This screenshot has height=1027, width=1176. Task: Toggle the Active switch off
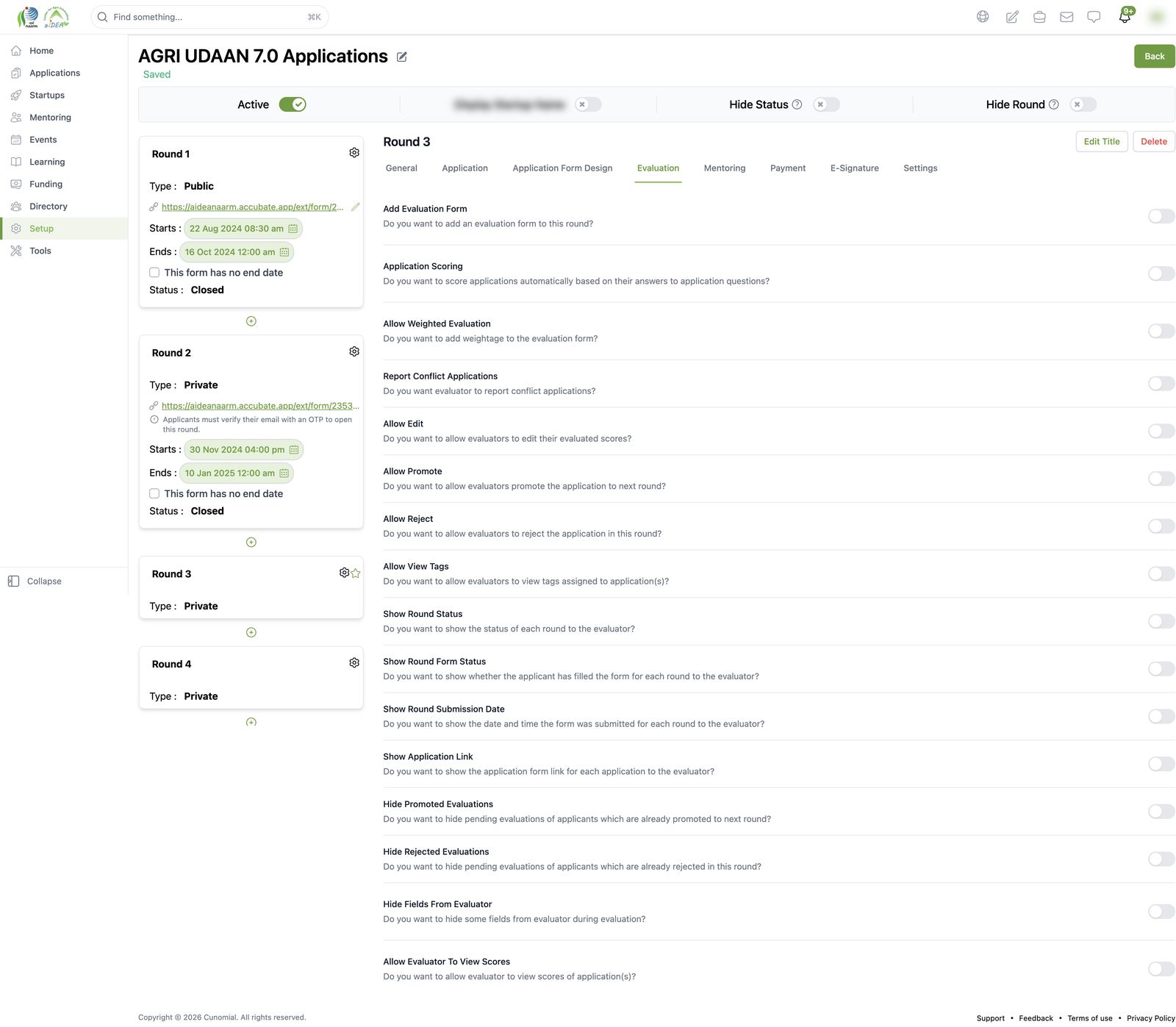(293, 104)
